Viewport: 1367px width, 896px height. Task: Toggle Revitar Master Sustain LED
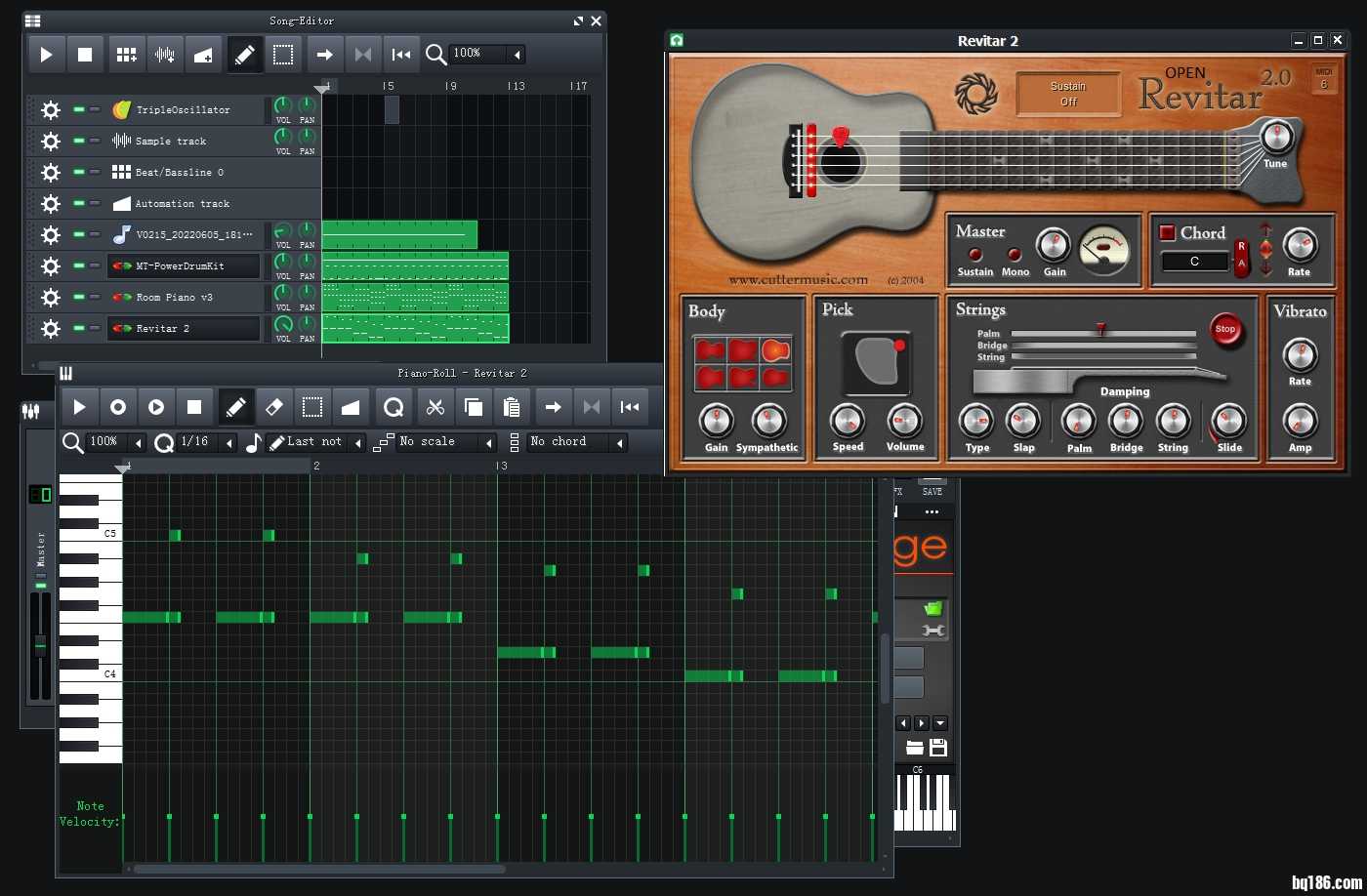(x=974, y=255)
